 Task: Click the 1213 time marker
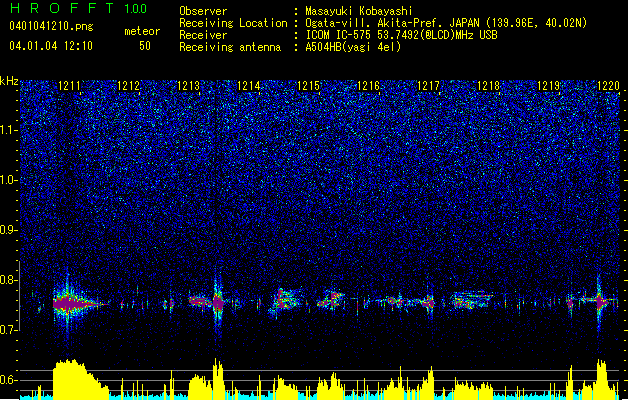[189, 85]
